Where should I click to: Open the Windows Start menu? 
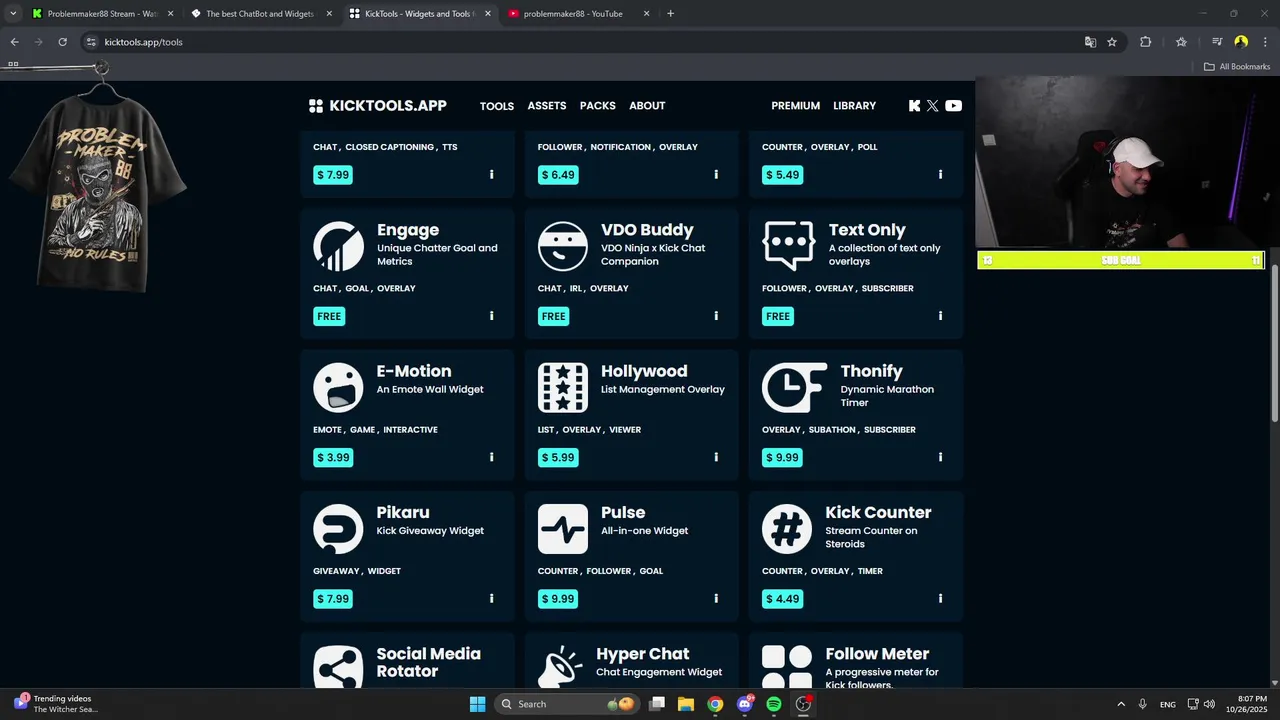[477, 704]
